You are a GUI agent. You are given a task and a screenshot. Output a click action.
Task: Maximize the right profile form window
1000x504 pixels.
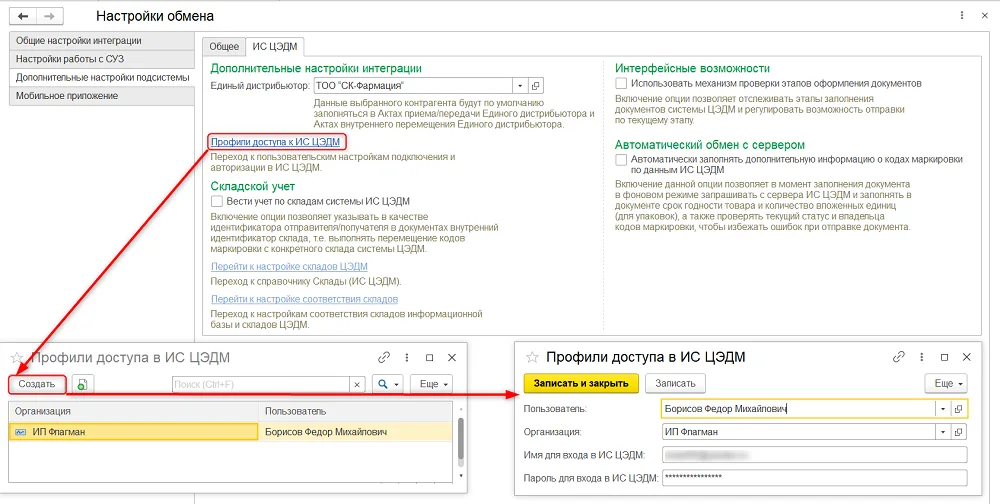pos(945,357)
